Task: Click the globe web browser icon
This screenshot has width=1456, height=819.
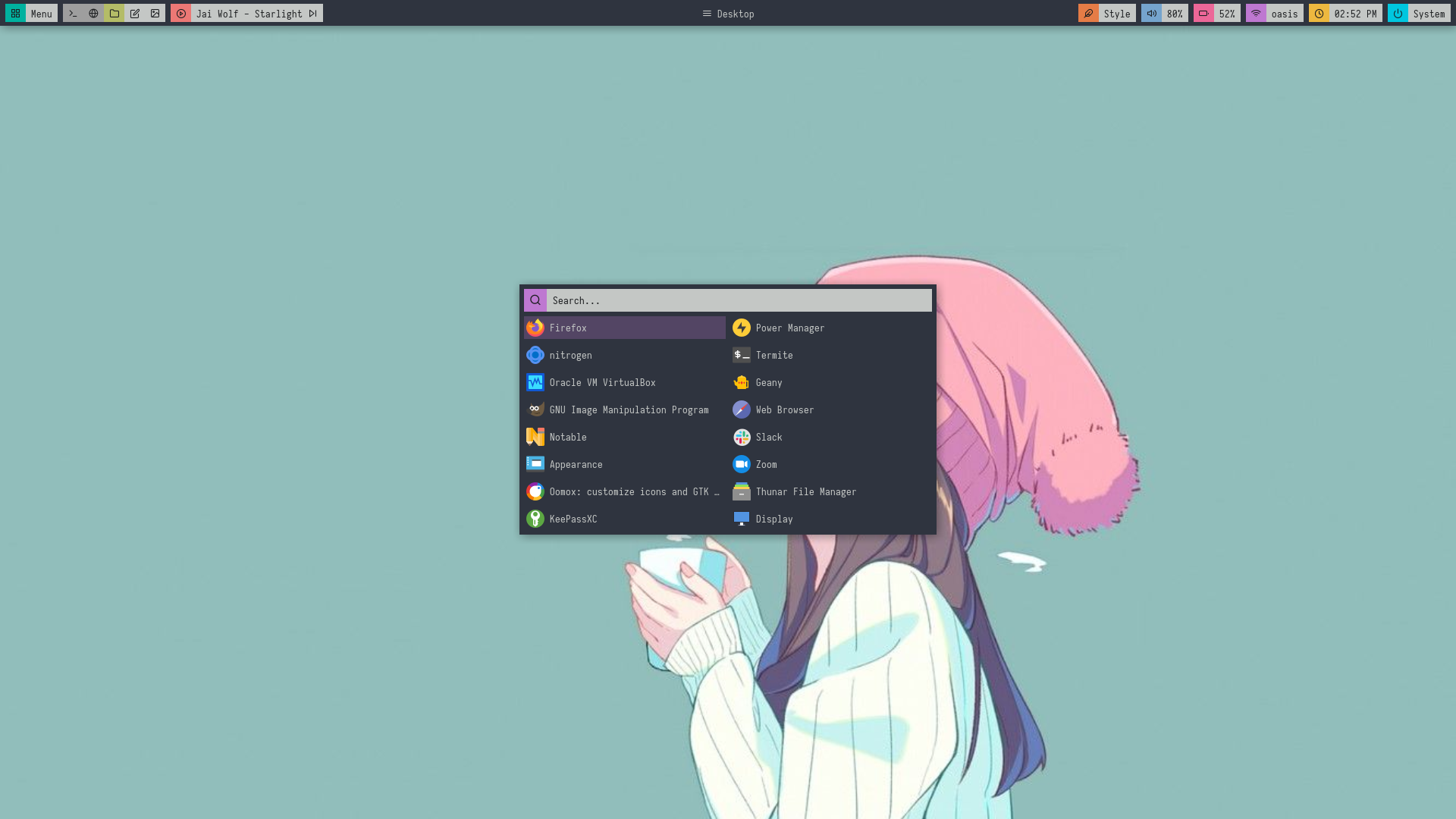Action: click(93, 14)
